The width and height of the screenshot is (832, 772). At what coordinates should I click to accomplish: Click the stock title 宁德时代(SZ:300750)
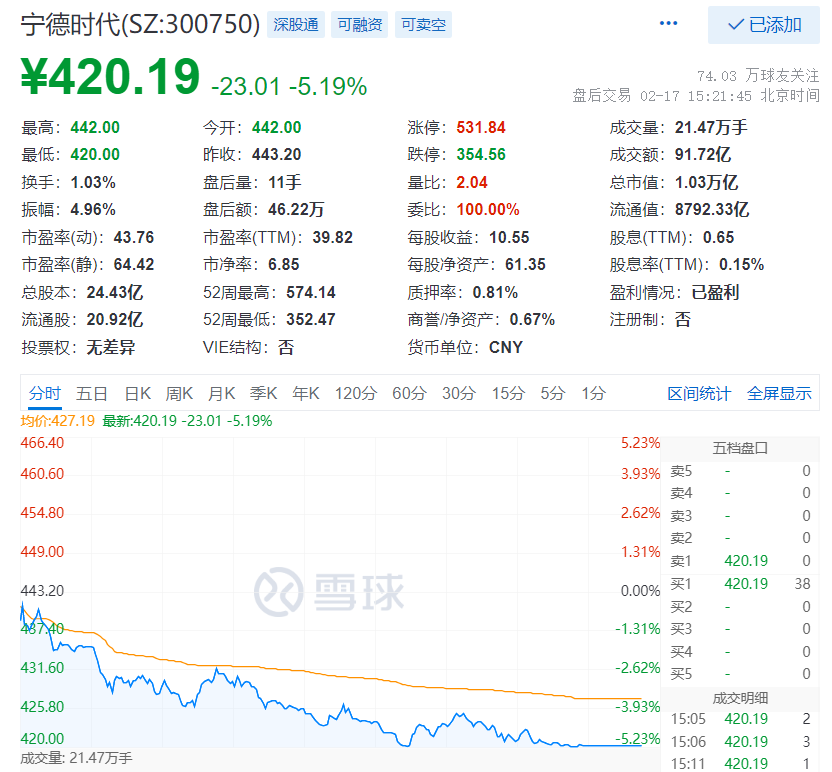click(x=140, y=24)
